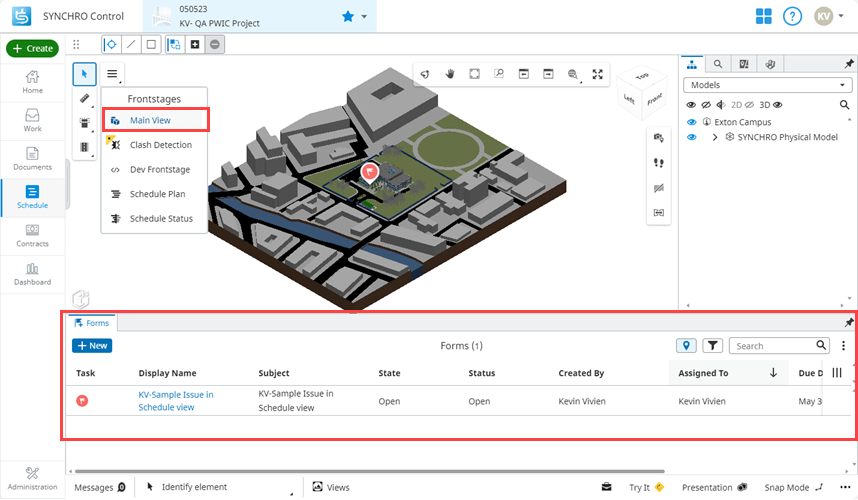858x500 pixels.
Task: Open KV-Sample Issue in Schedule view link
Action: [x=176, y=401]
